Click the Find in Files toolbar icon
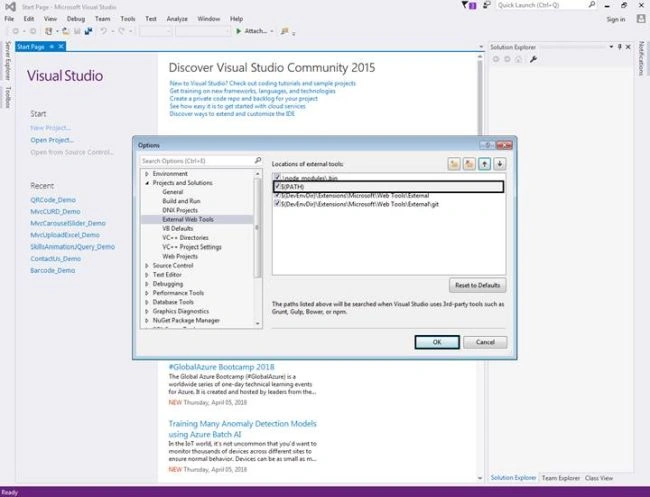Image resolution: width=650 pixels, height=497 pixels. (x=284, y=31)
